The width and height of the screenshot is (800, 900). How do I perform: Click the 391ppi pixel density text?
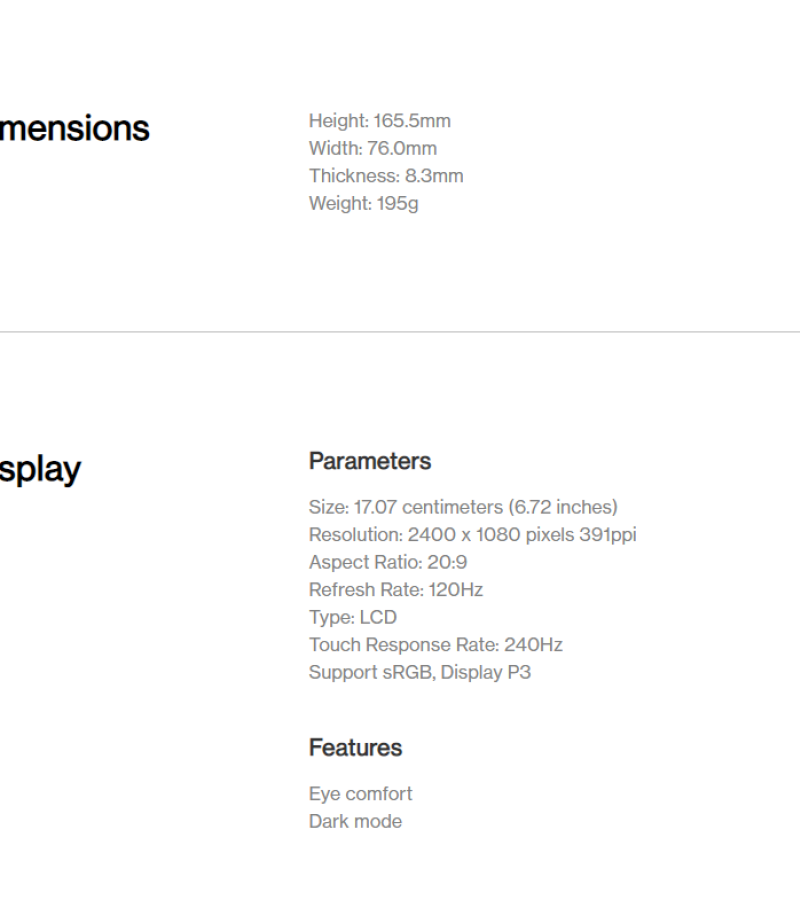click(607, 535)
